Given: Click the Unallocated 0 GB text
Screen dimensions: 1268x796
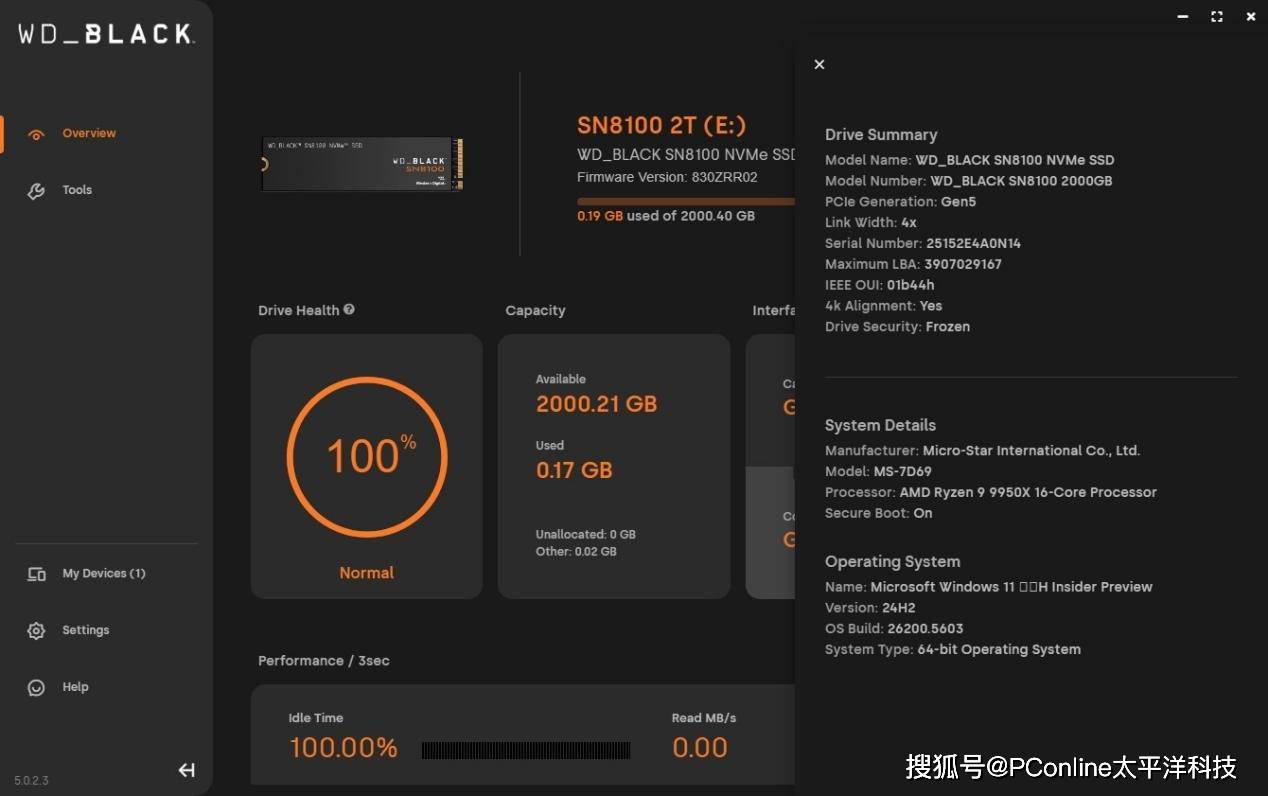Looking at the screenshot, I should (x=586, y=535).
